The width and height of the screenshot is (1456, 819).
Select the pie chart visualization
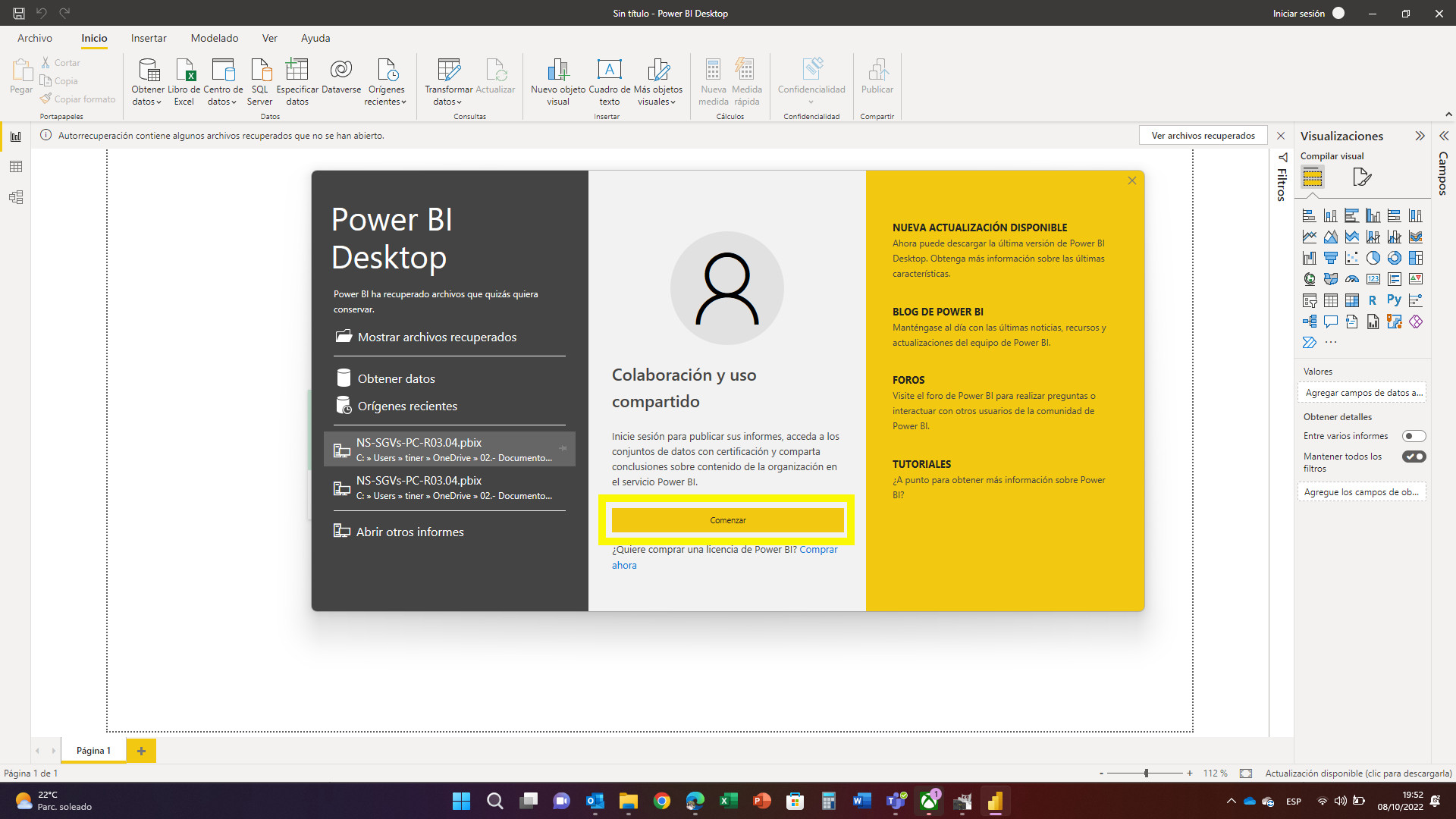[1373, 258]
